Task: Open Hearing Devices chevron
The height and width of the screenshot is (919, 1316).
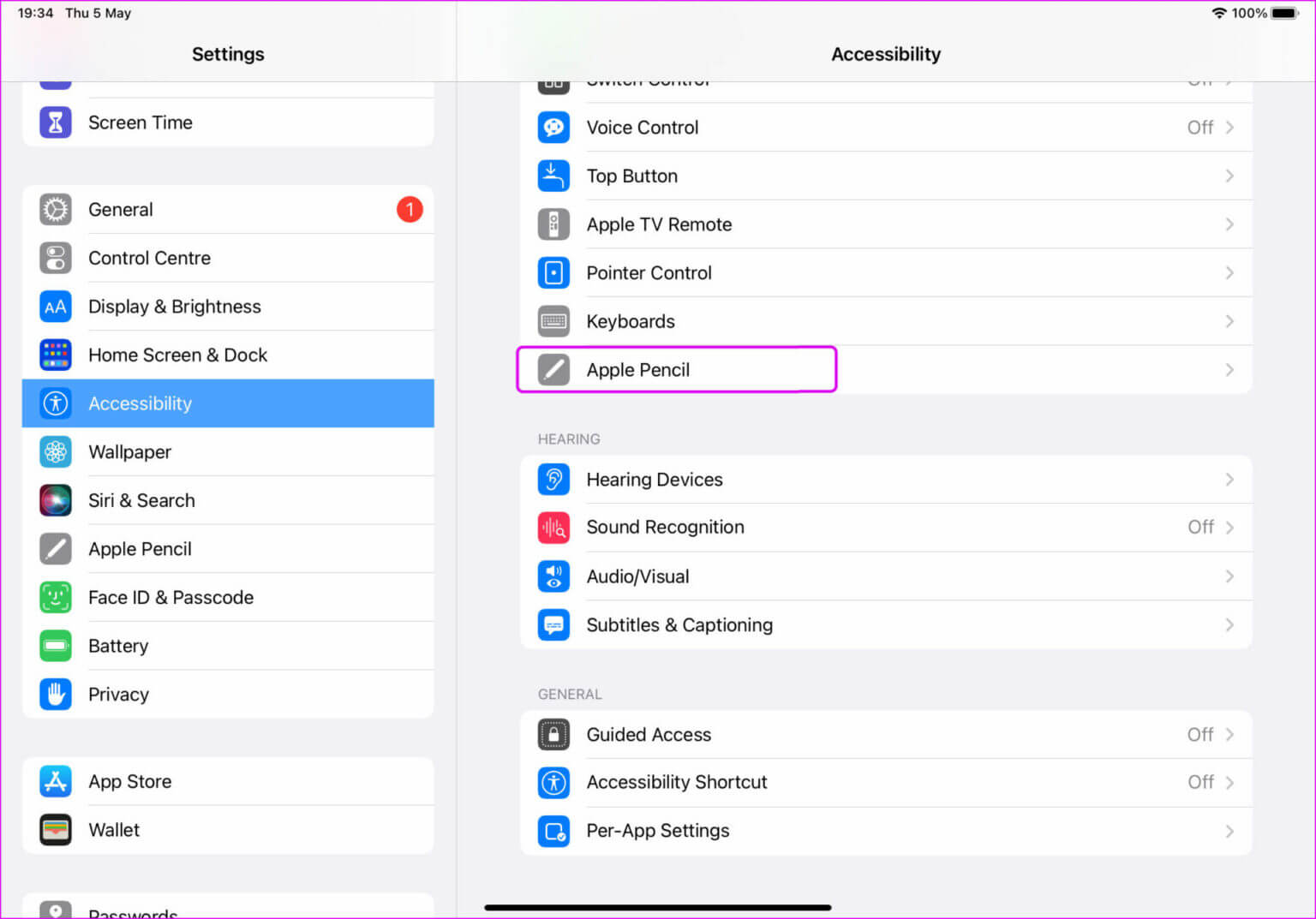Action: click(1229, 479)
